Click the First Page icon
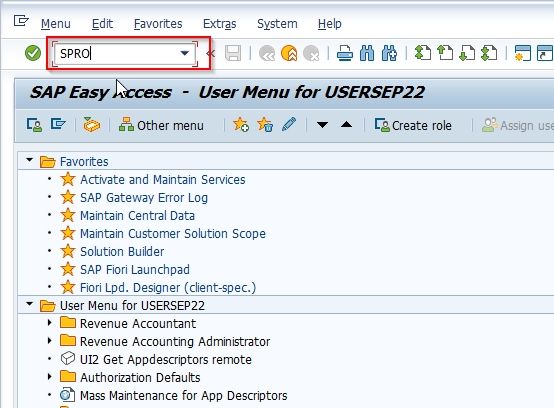Viewport: 554px width, 408px height. pyautogui.click(x=423, y=54)
